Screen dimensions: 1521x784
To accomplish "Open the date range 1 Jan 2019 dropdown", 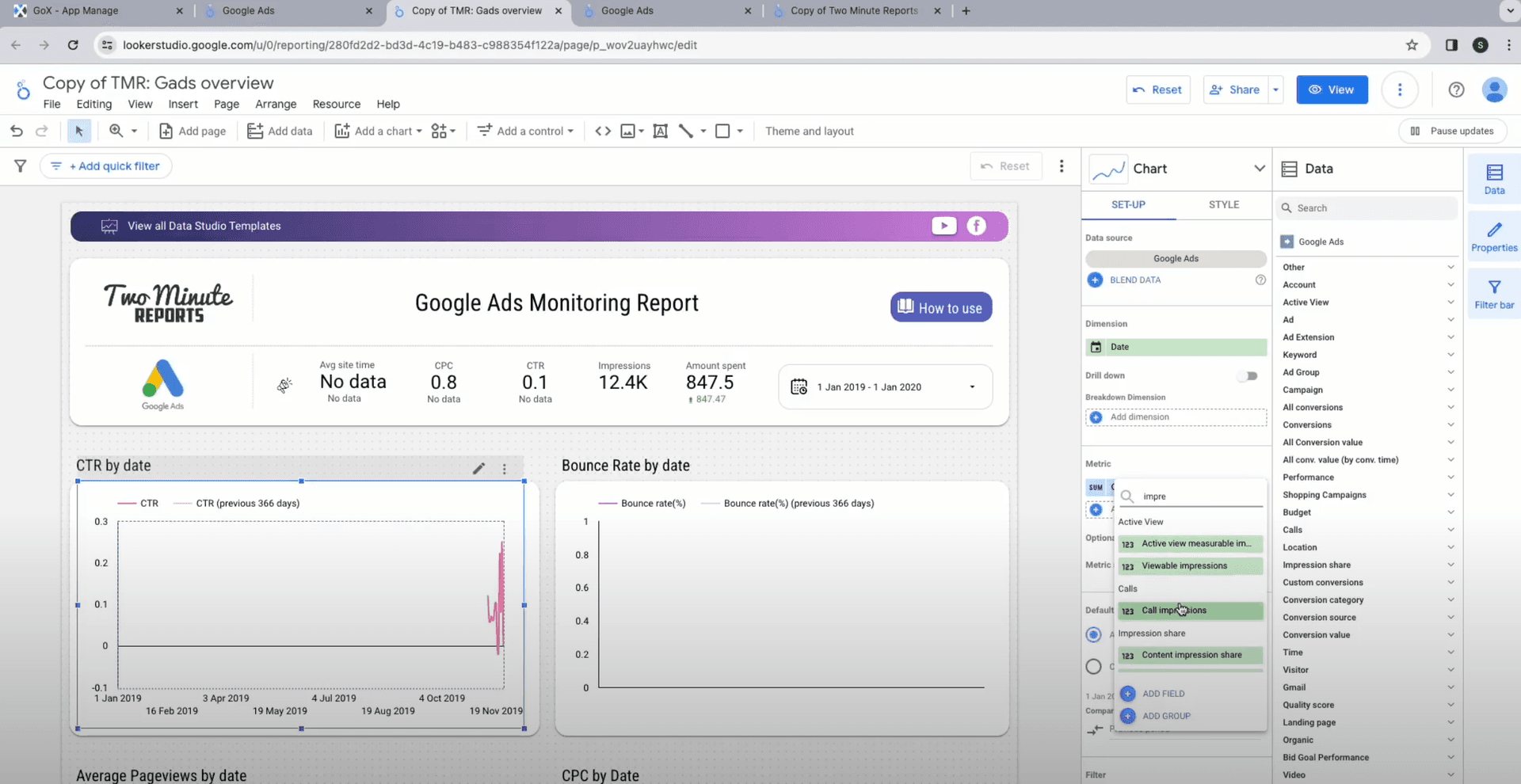I will point(886,386).
